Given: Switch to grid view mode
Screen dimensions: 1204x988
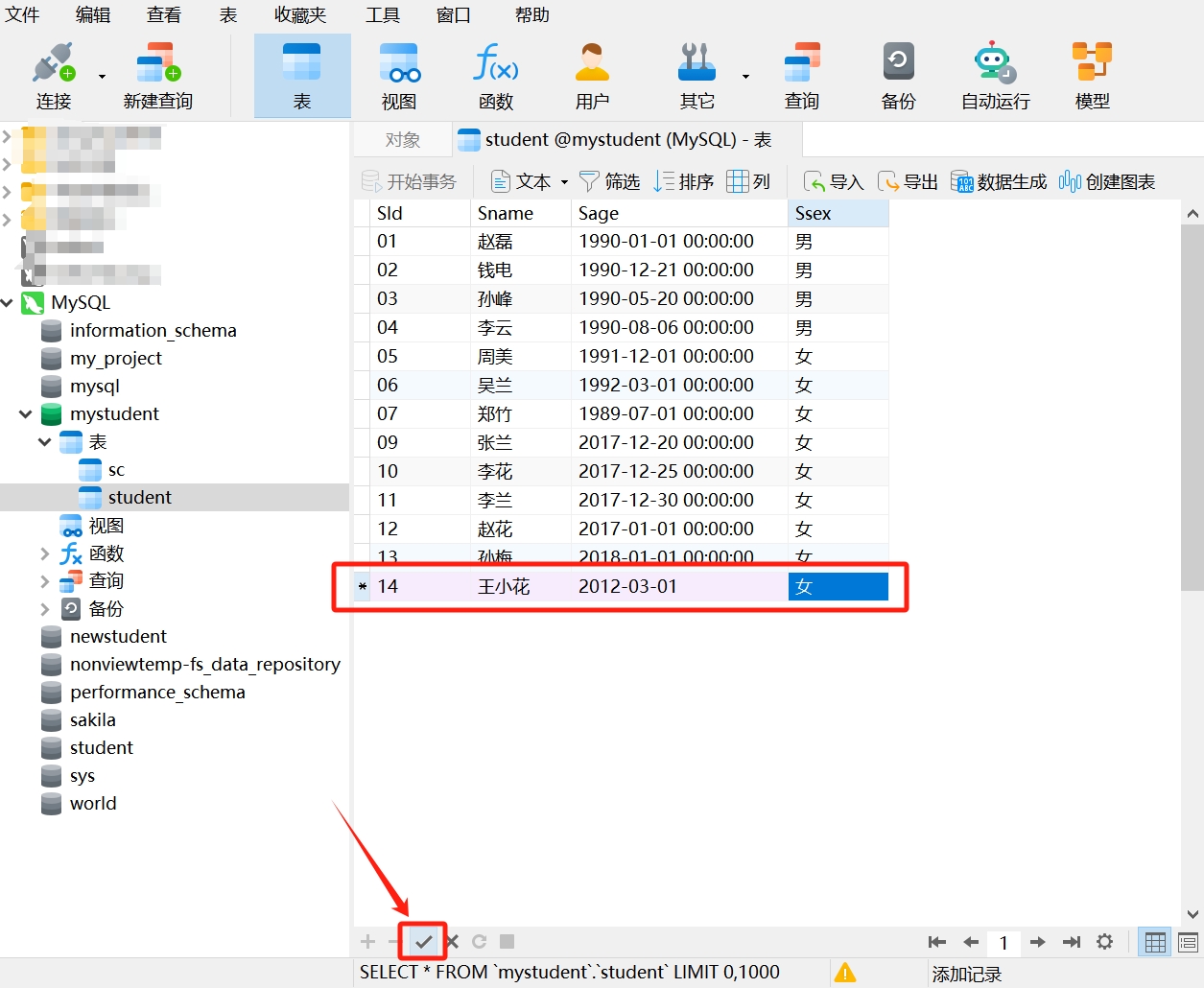Looking at the screenshot, I should pos(1155,942).
